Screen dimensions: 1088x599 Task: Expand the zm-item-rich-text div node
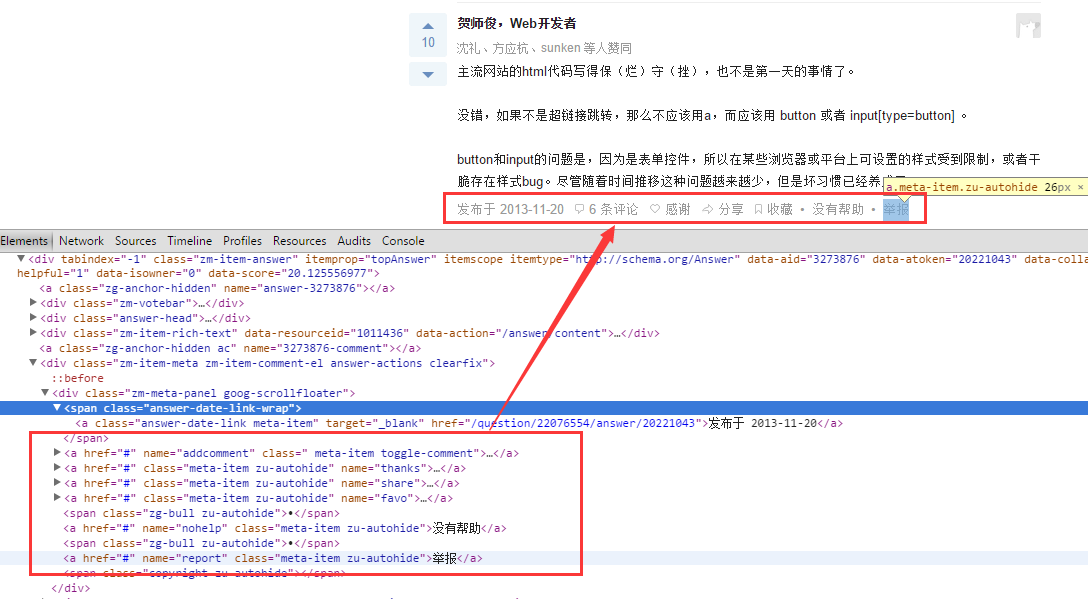click(x=33, y=332)
